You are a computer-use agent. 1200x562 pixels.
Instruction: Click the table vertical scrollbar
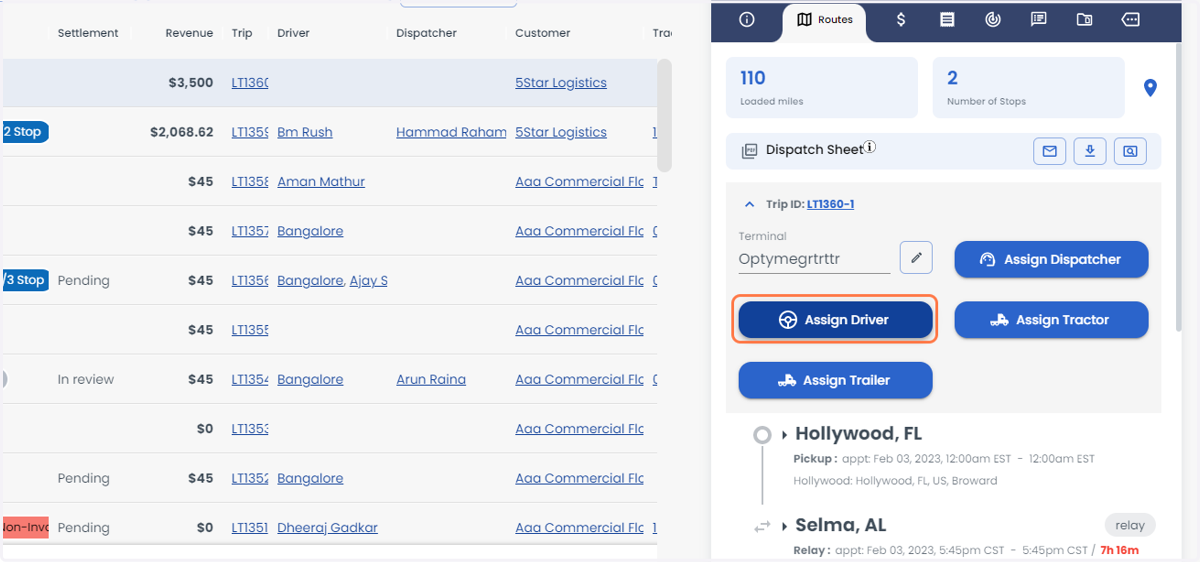[x=664, y=115]
